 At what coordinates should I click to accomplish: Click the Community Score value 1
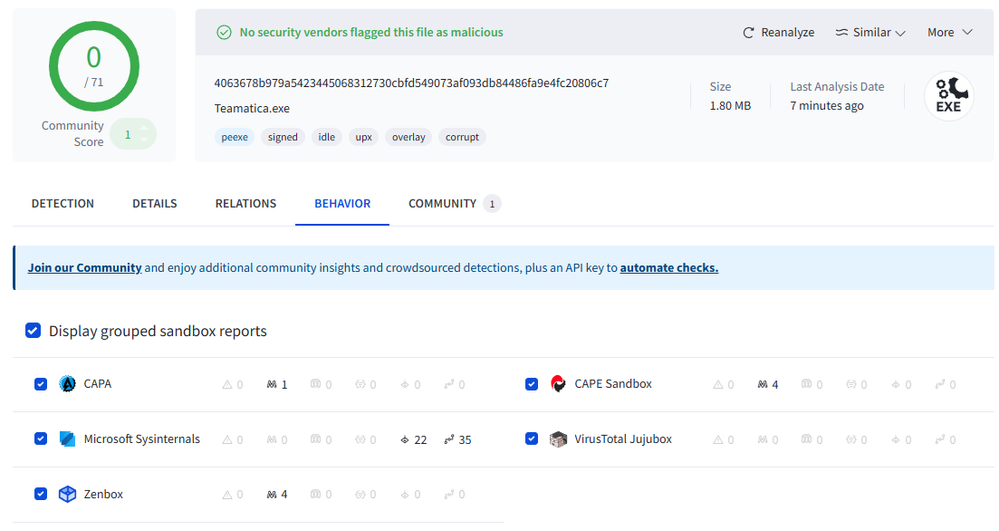coord(127,135)
